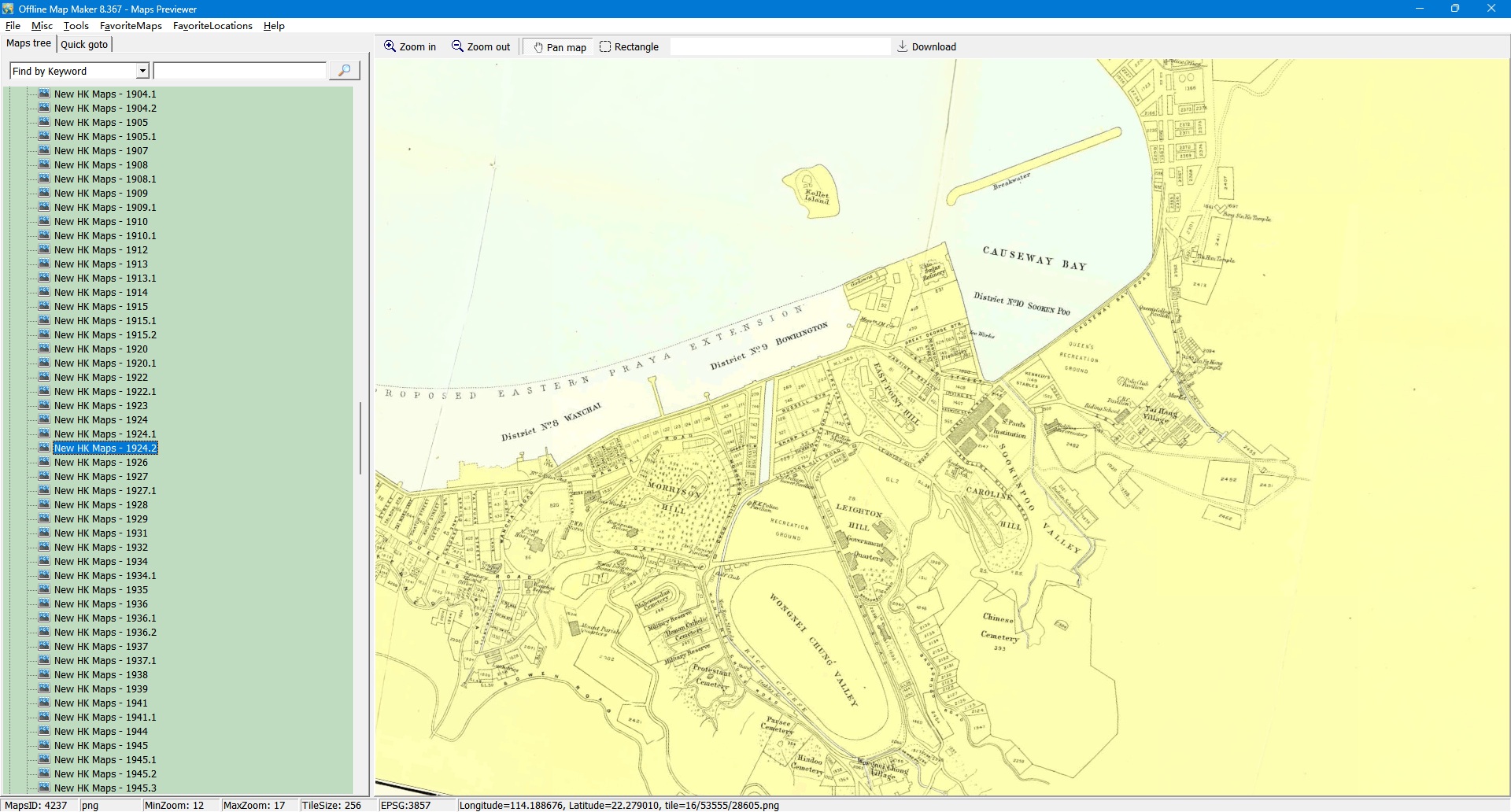Open the FavoriteLocations menu
The width and height of the screenshot is (1511, 812).
(x=212, y=26)
